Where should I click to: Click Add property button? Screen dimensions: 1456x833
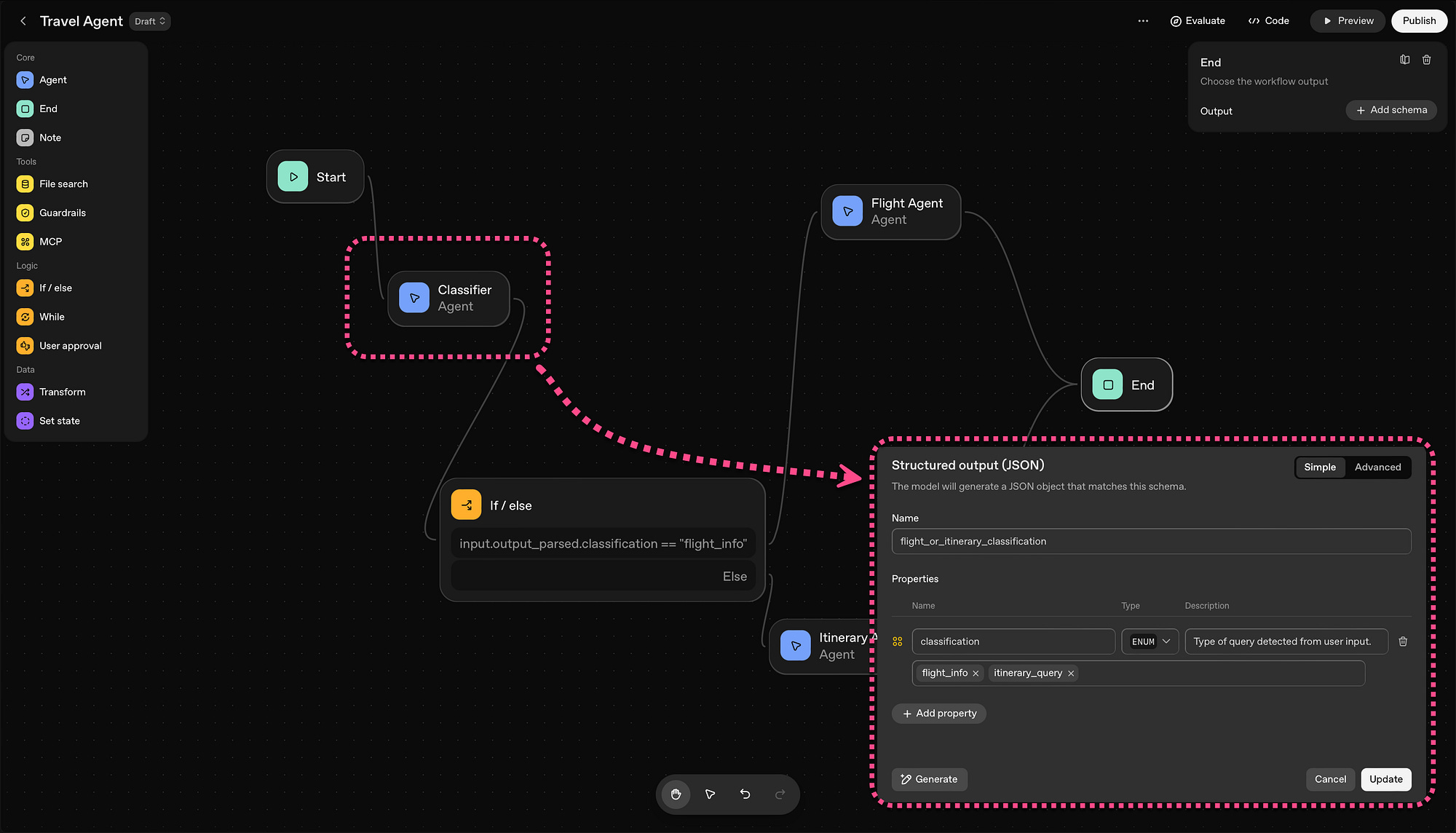click(x=939, y=714)
